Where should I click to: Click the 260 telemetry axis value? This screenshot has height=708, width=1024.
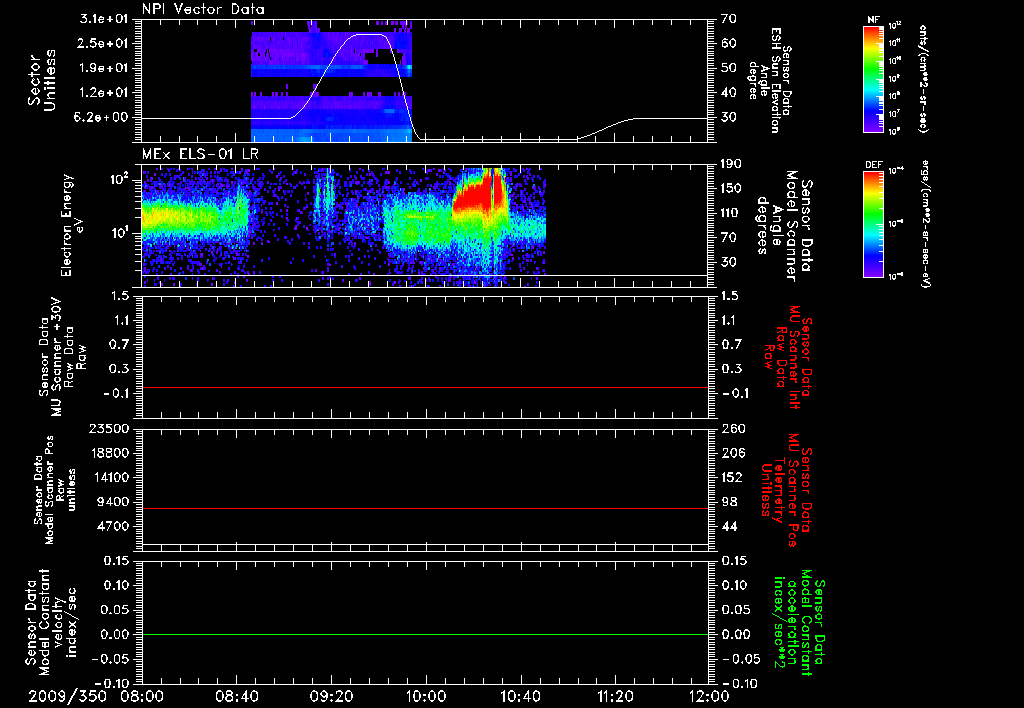(x=732, y=428)
